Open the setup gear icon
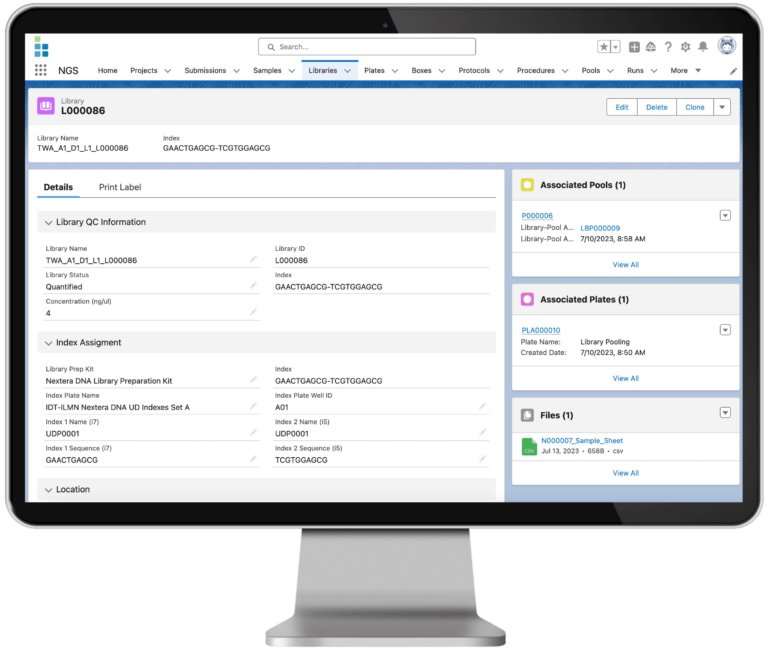 tap(685, 47)
